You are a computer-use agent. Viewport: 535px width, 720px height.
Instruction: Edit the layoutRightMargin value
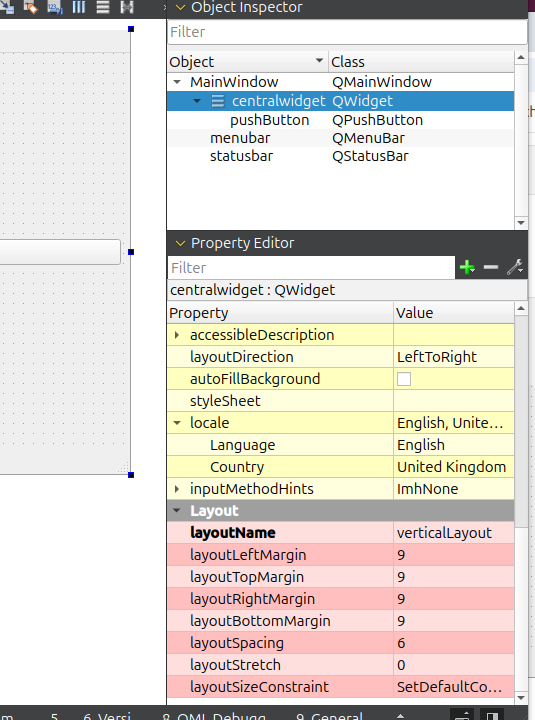point(454,599)
